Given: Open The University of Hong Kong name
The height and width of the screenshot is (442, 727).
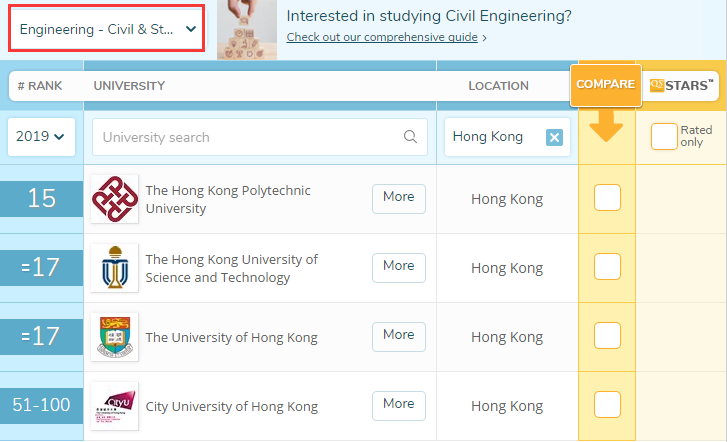Looking at the screenshot, I should point(231,338).
